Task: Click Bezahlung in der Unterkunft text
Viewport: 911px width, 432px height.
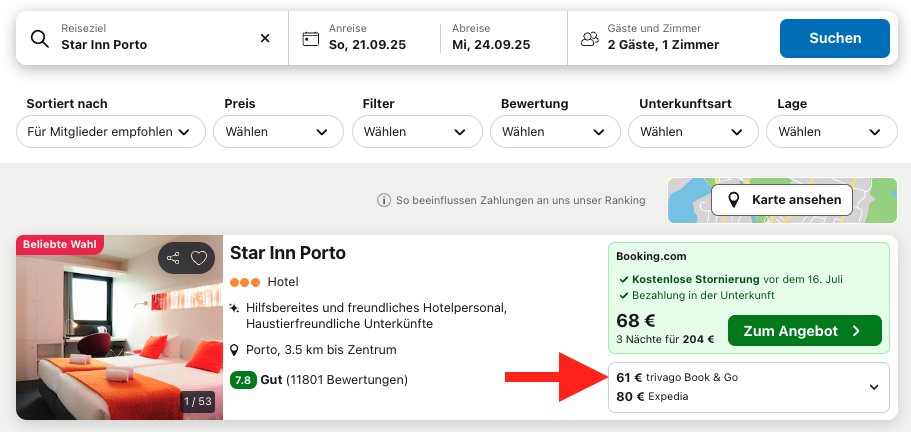Action: coord(703,296)
